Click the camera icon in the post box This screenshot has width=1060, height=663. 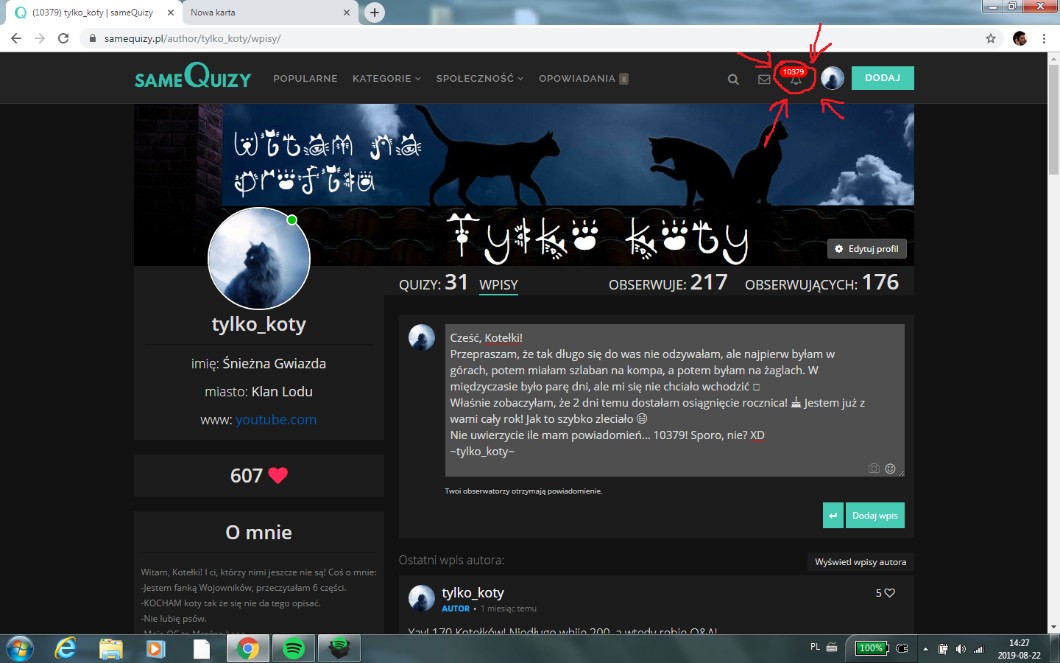[873, 468]
